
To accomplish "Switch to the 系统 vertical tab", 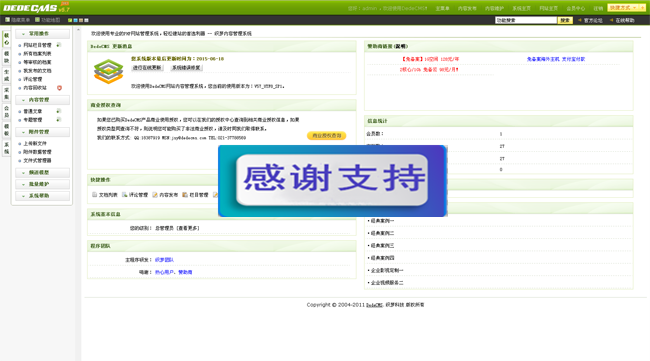I will click(6, 148).
